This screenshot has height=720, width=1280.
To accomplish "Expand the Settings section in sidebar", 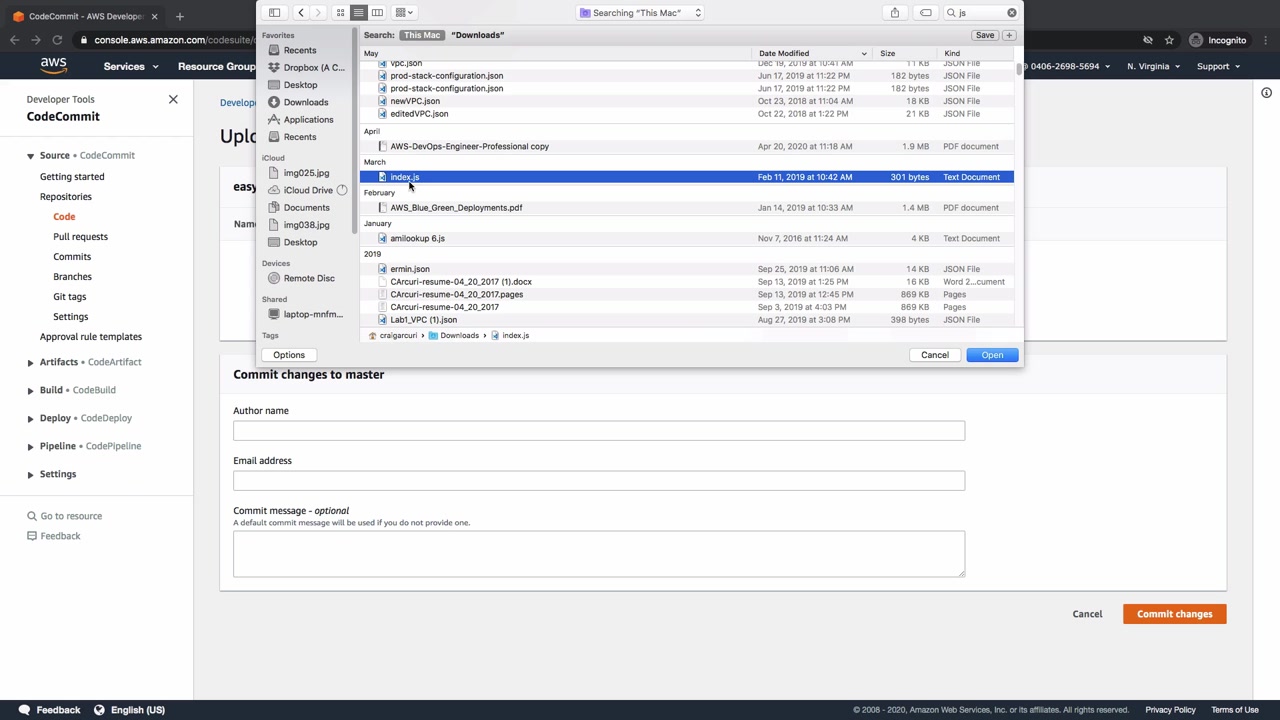I will coord(30,474).
